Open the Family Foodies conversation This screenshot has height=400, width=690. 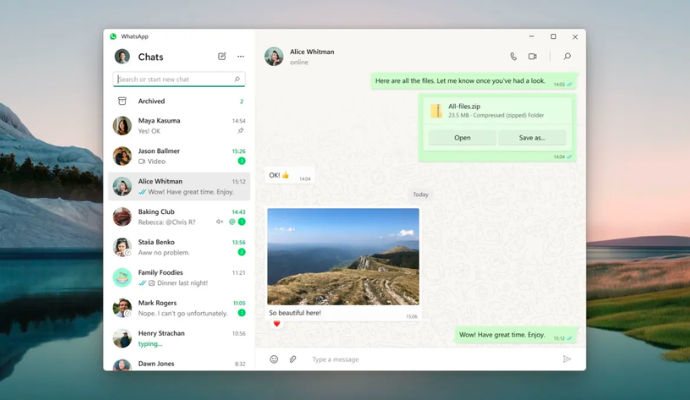click(179, 278)
